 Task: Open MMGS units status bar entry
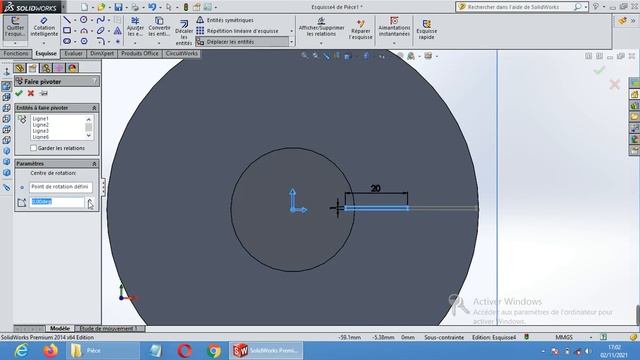coord(564,338)
